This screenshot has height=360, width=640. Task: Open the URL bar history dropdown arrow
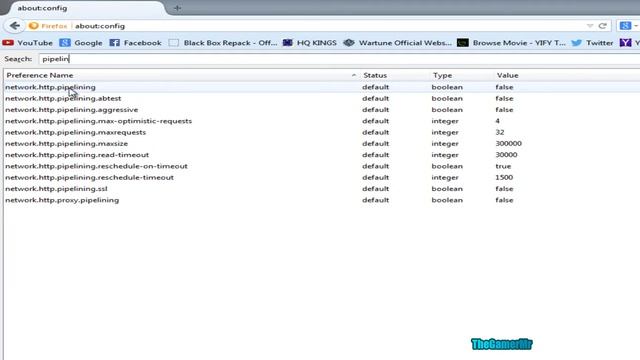click(590, 26)
